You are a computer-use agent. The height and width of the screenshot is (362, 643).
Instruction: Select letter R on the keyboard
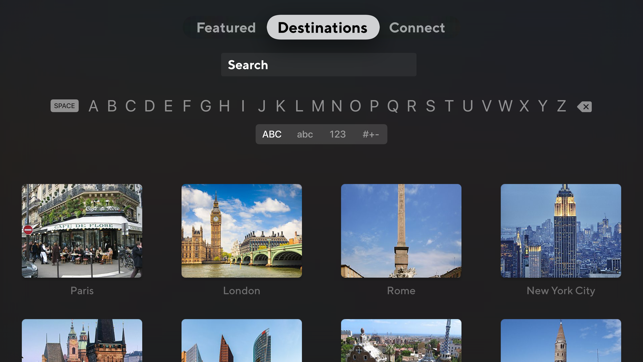coord(412,106)
